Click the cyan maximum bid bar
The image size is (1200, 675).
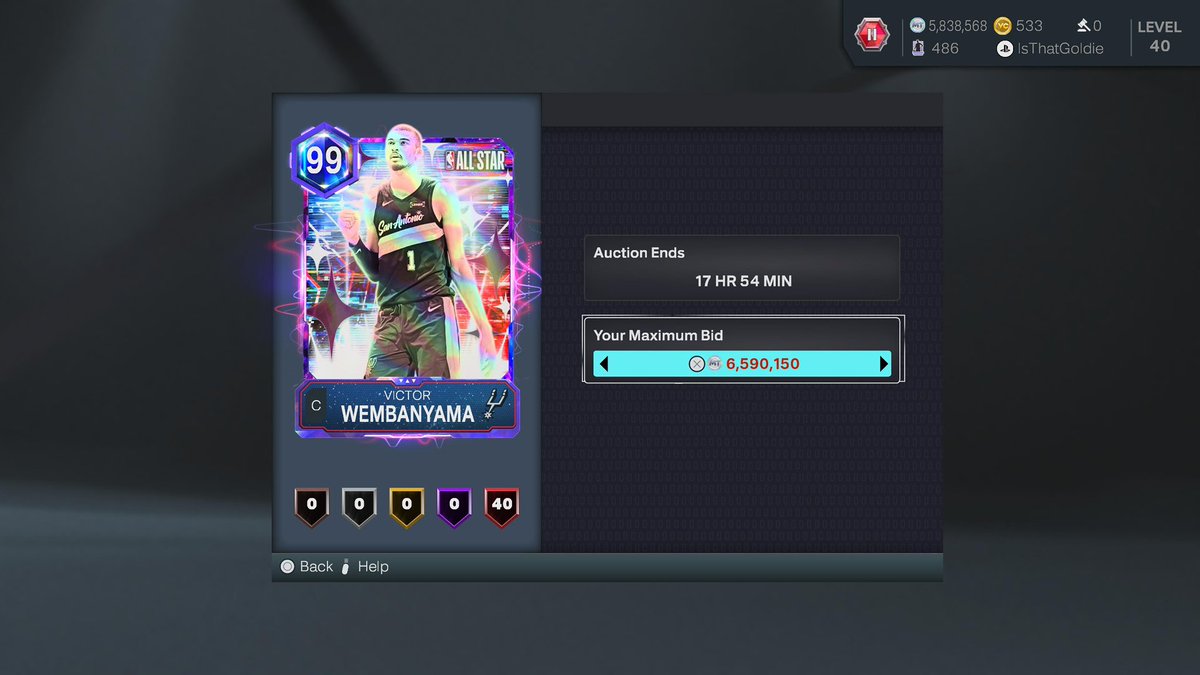[x=742, y=363]
